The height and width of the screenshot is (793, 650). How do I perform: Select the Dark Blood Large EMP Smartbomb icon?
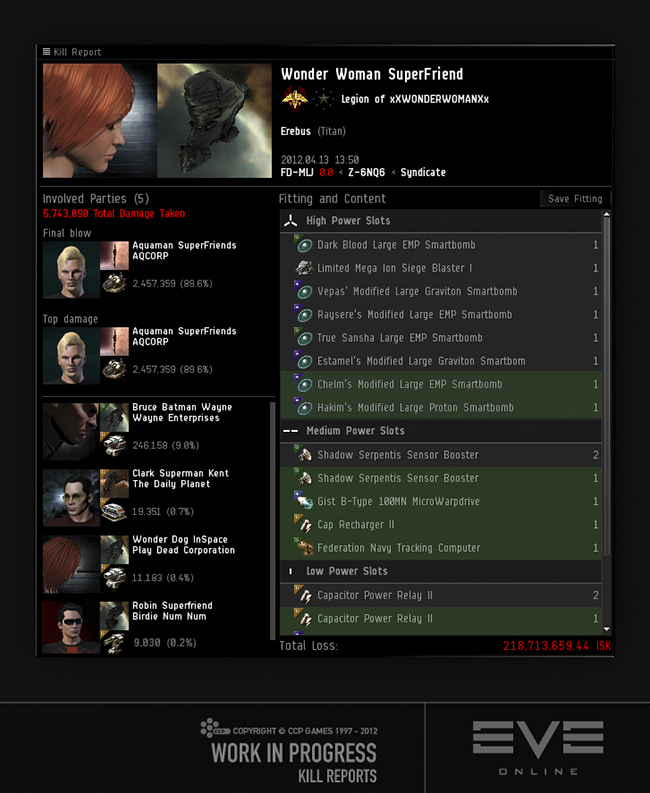pyautogui.click(x=304, y=245)
